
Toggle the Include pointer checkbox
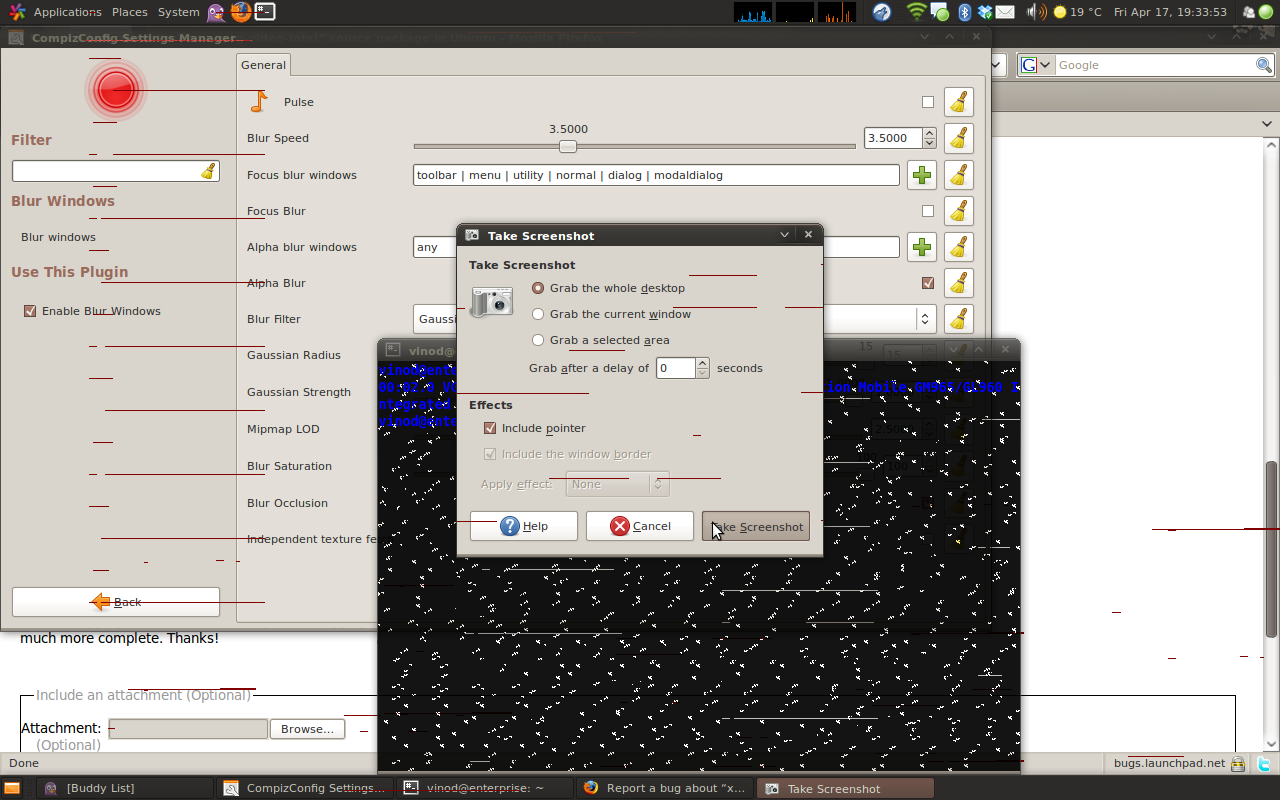(490, 428)
